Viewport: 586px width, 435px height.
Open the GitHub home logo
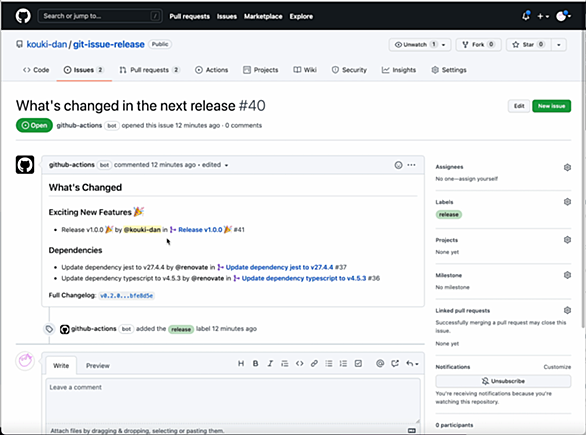pos(23,16)
